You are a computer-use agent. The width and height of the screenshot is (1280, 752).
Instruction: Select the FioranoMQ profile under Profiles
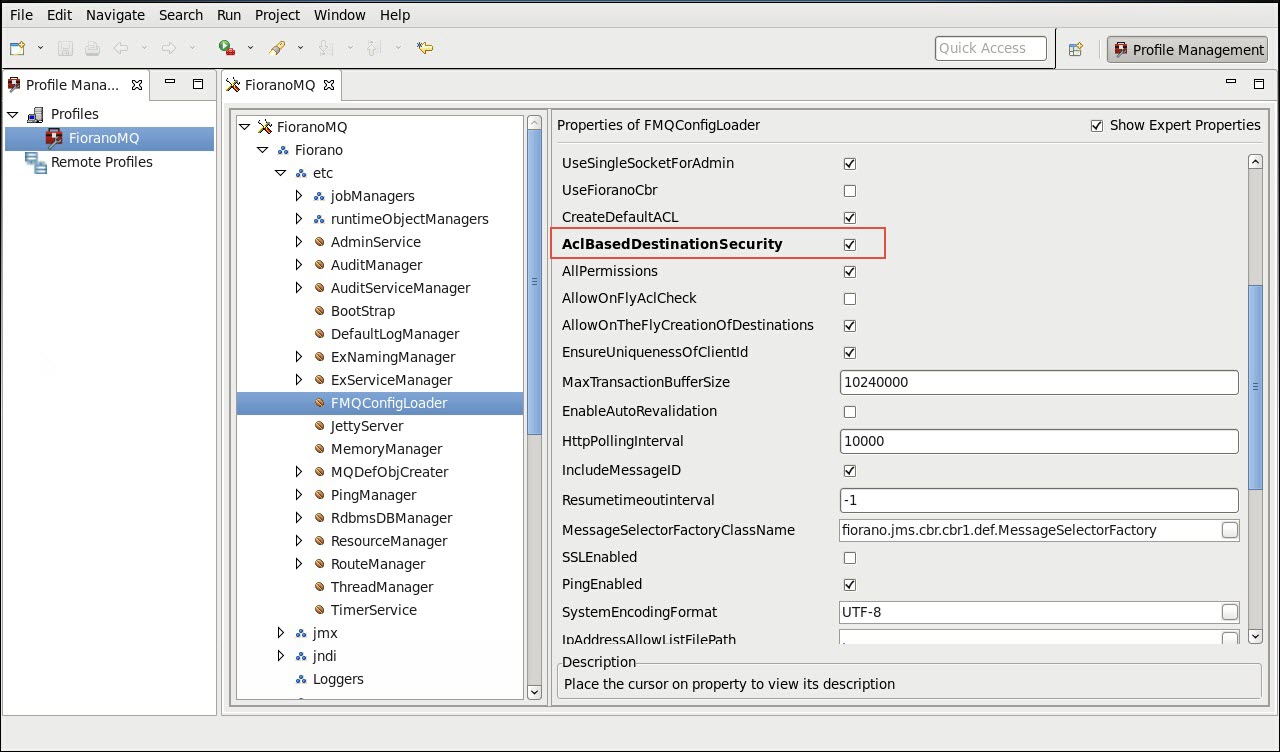[104, 138]
